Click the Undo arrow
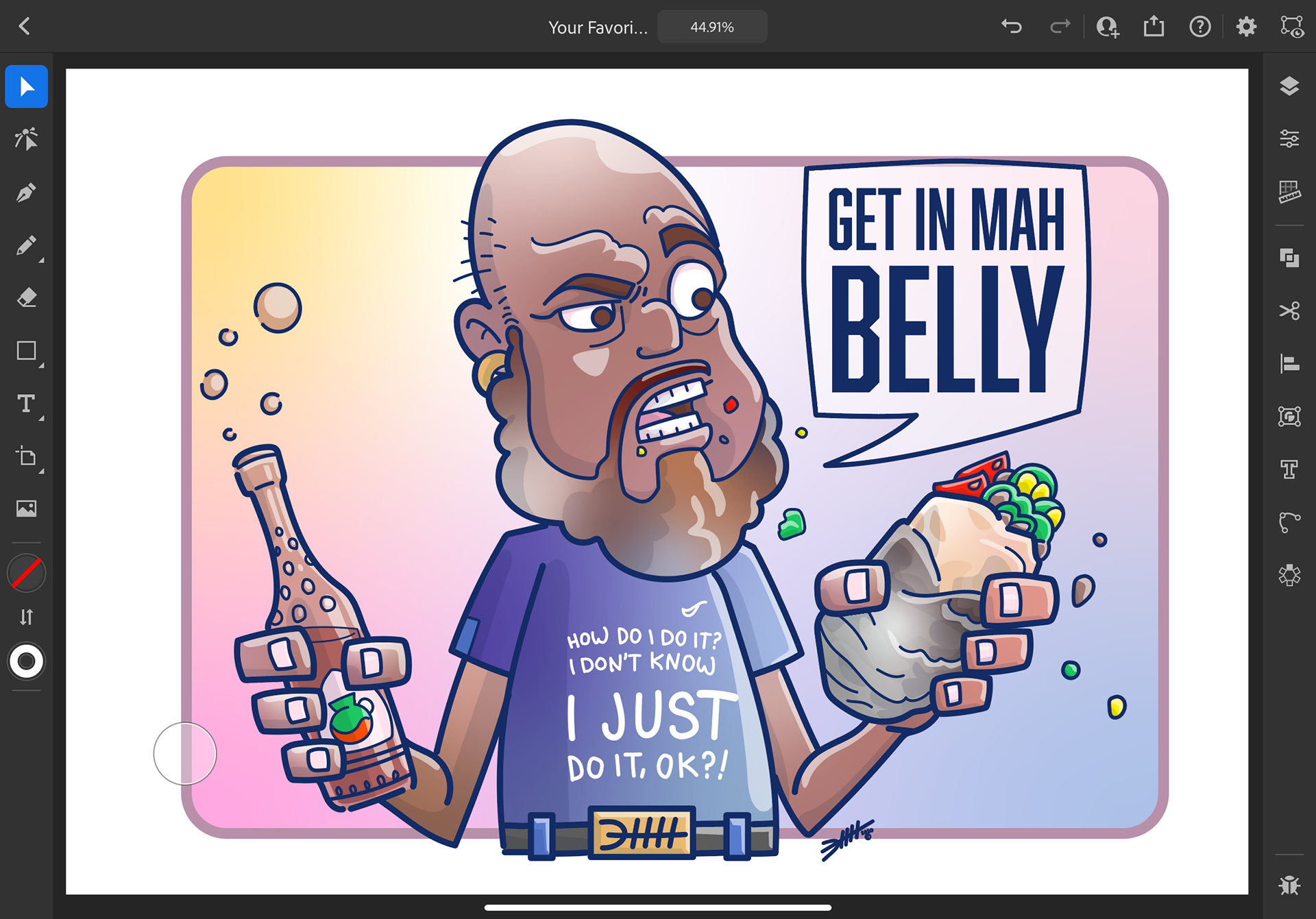This screenshot has width=1316, height=919. (1012, 27)
